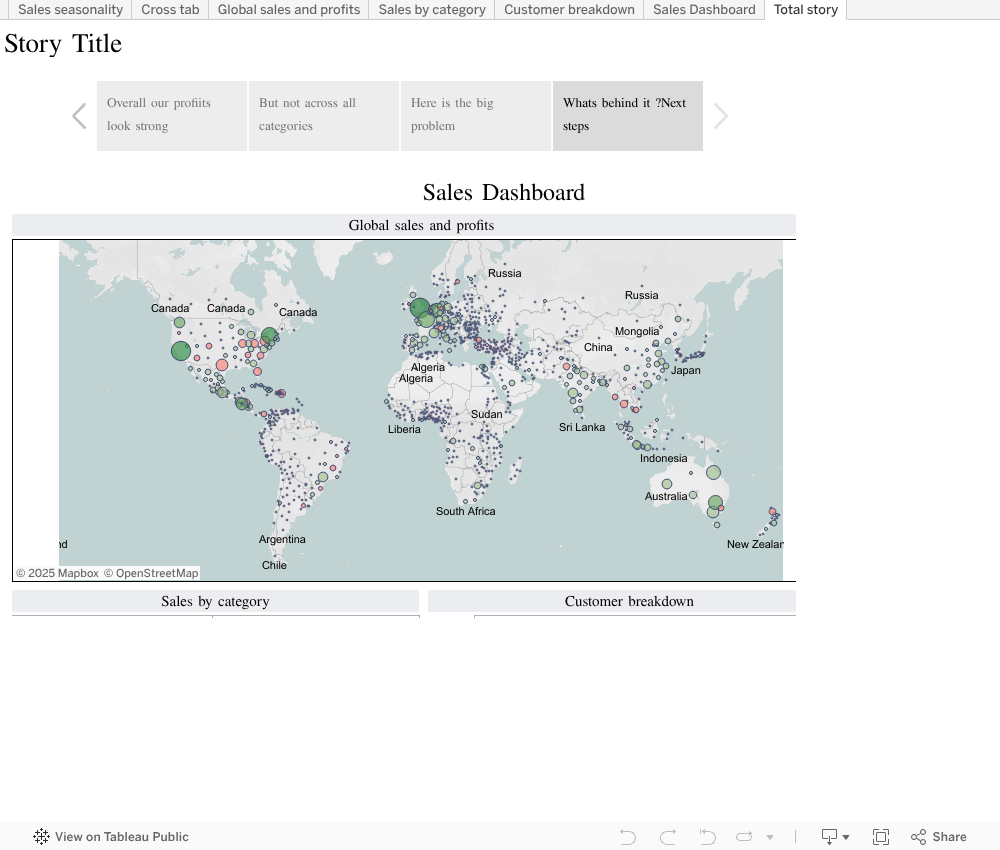Viewport: 1000px width, 850px height.
Task: Open the Cross tab sheet
Action: pyautogui.click(x=170, y=10)
